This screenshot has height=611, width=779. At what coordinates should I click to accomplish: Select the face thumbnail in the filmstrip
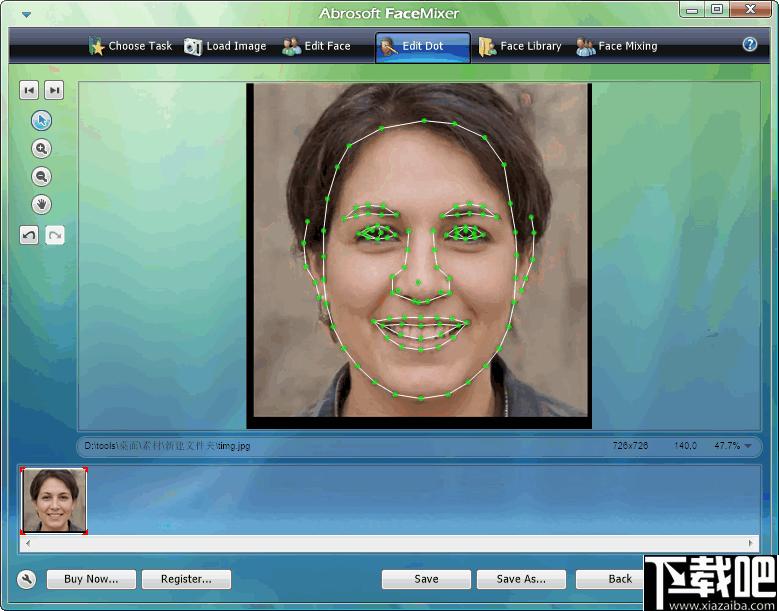pyautogui.click(x=54, y=501)
